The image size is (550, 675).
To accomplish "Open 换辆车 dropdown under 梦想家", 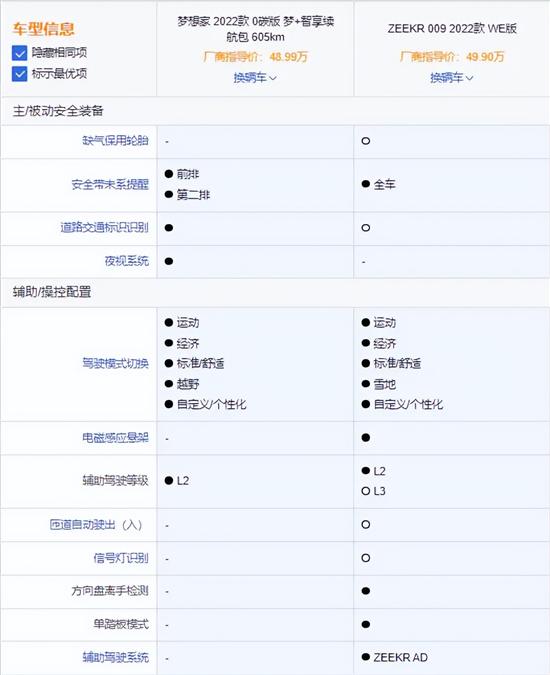I will (x=255, y=78).
